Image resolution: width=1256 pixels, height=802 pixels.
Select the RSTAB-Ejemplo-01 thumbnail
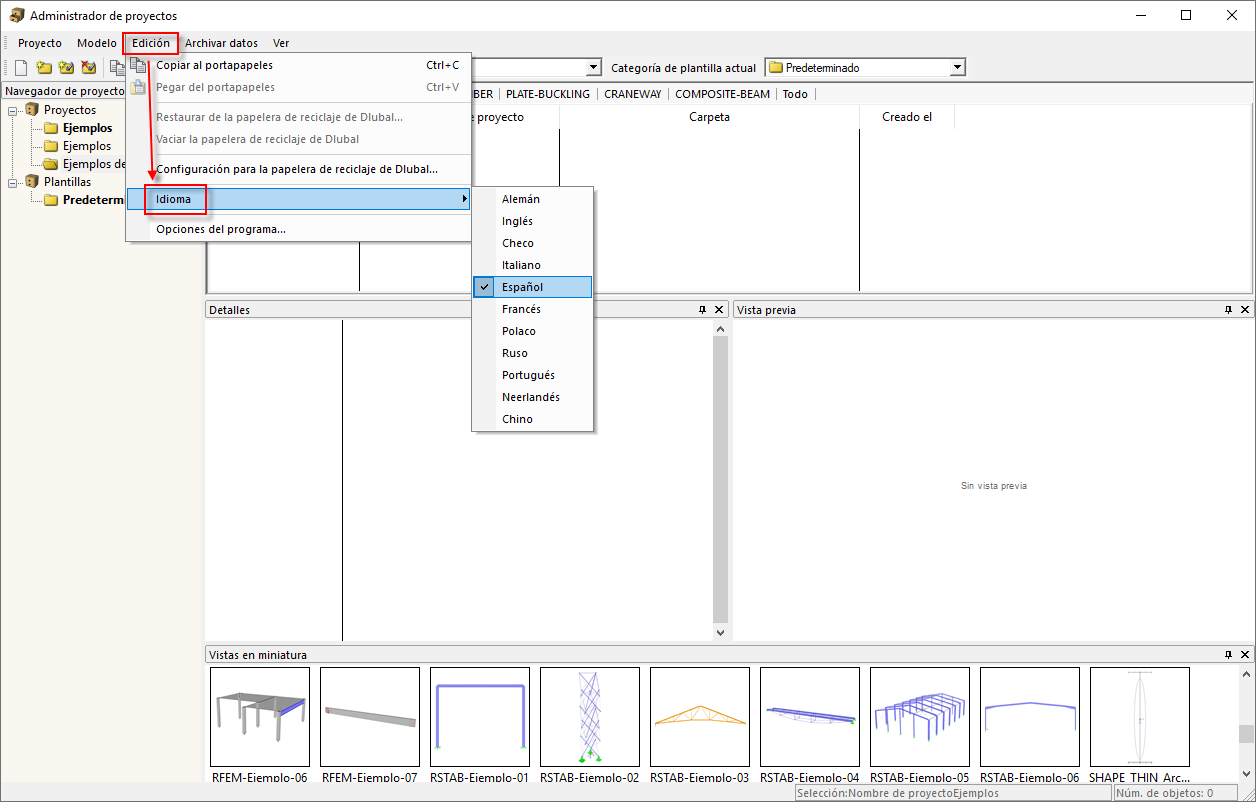[480, 717]
